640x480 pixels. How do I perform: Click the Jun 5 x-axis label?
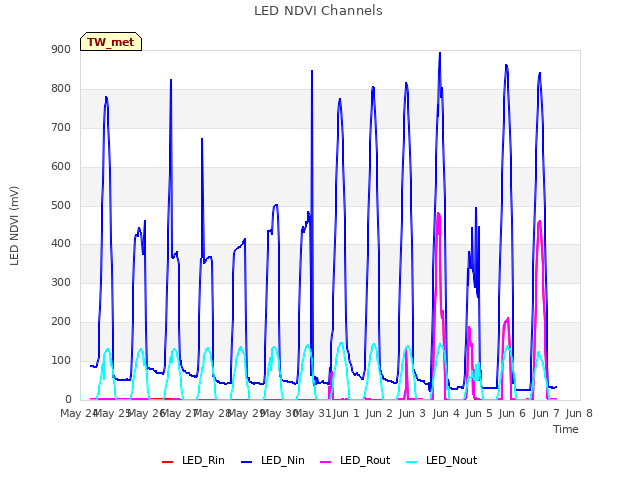pos(479,413)
